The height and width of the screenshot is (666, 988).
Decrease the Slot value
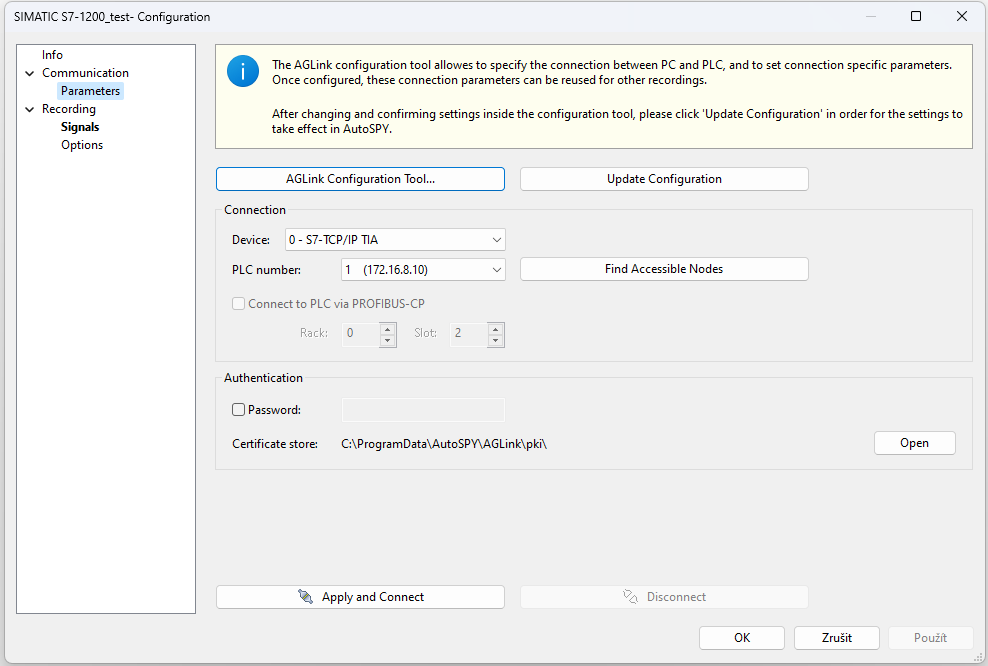[496, 341]
